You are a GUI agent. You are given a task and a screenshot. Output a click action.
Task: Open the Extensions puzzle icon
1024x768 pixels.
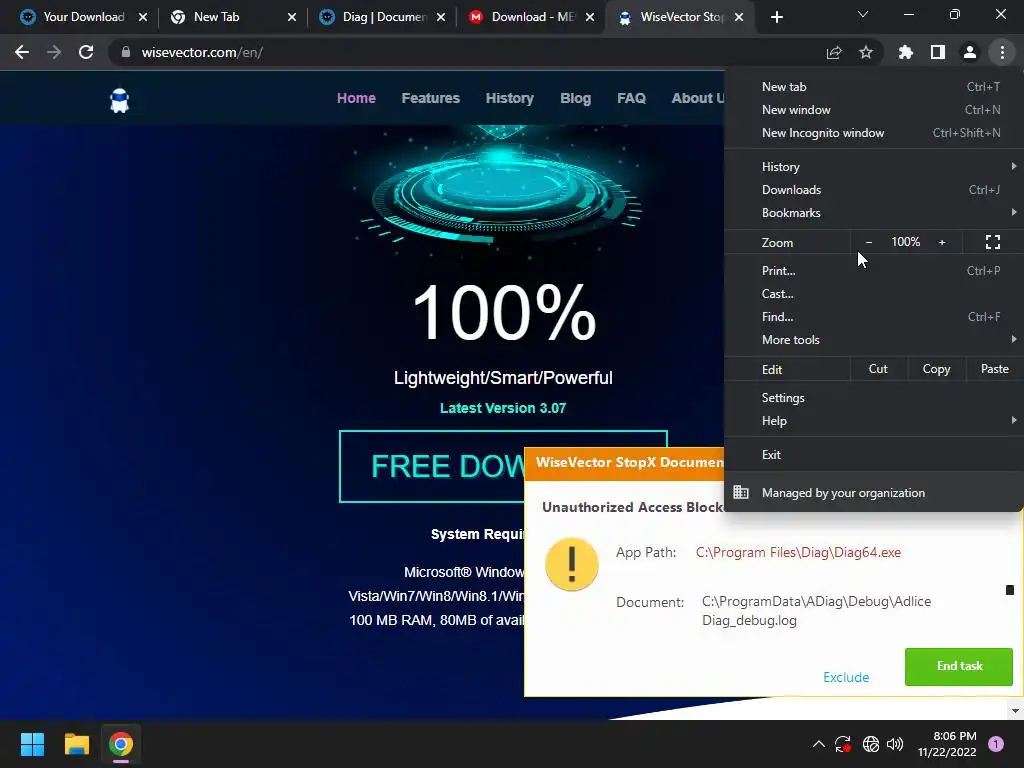coord(906,52)
